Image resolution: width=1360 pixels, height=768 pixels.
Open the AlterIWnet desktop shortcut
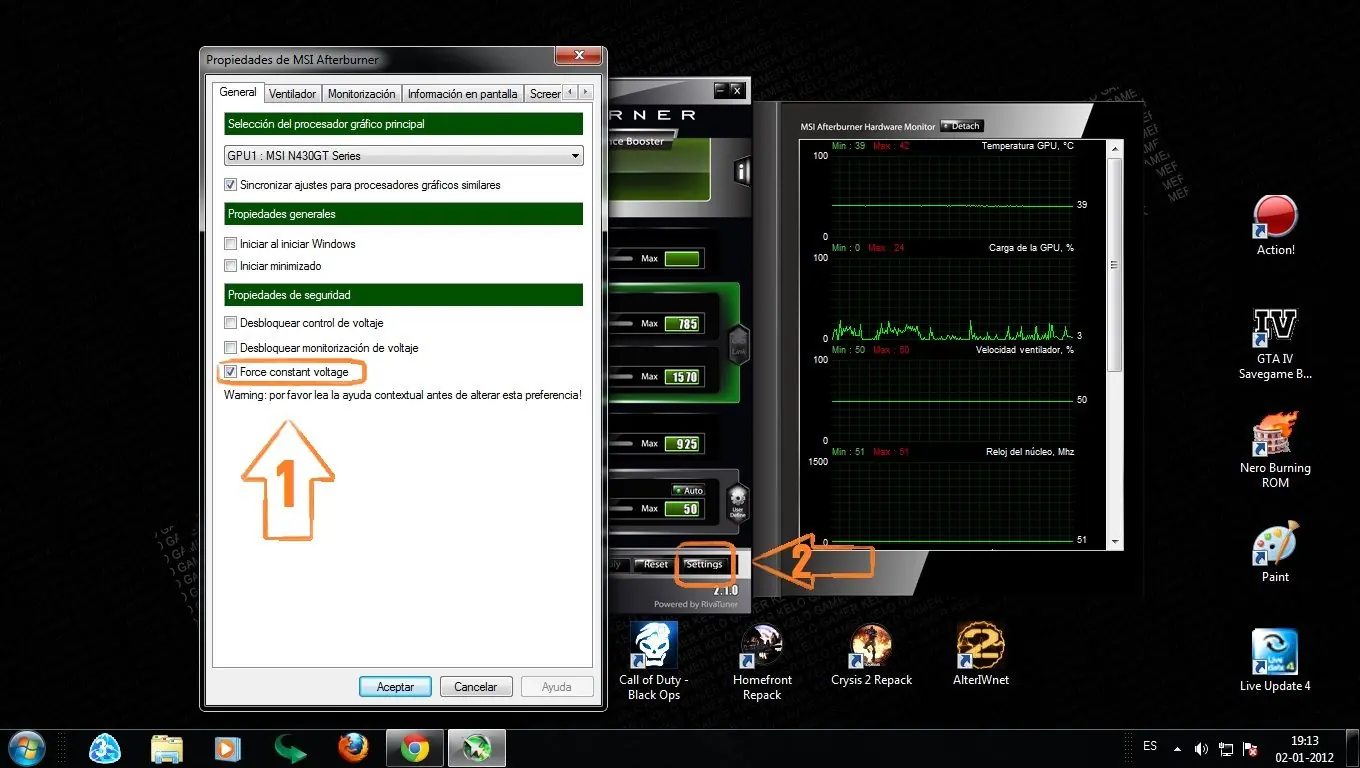coord(981,655)
